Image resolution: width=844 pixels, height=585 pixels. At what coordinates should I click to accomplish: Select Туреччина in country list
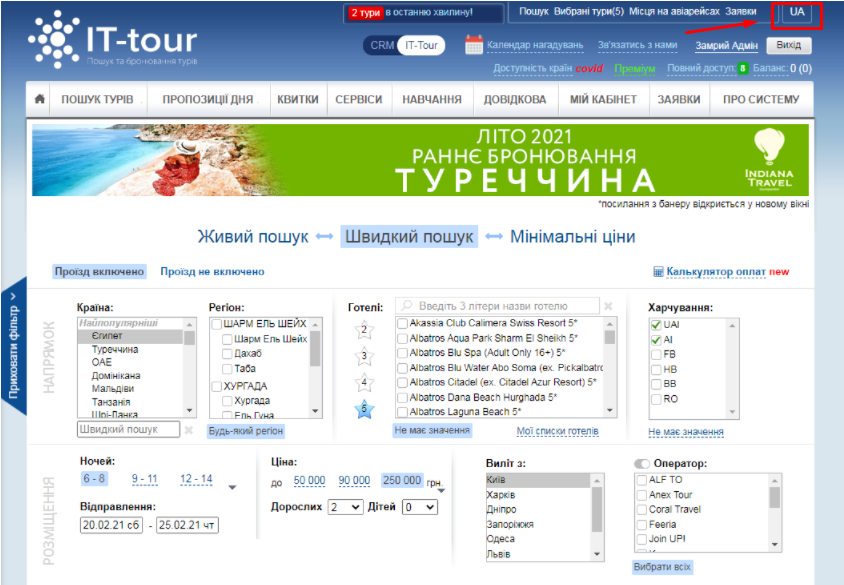115,349
